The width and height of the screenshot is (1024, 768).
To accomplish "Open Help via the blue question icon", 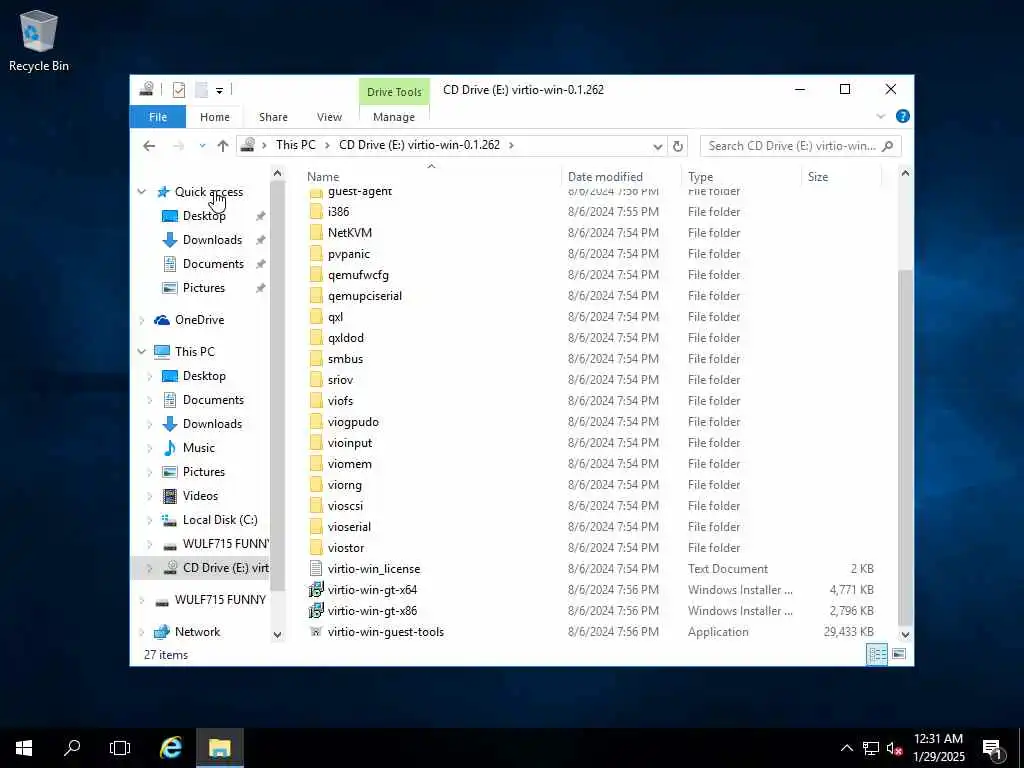I will pos(903,116).
